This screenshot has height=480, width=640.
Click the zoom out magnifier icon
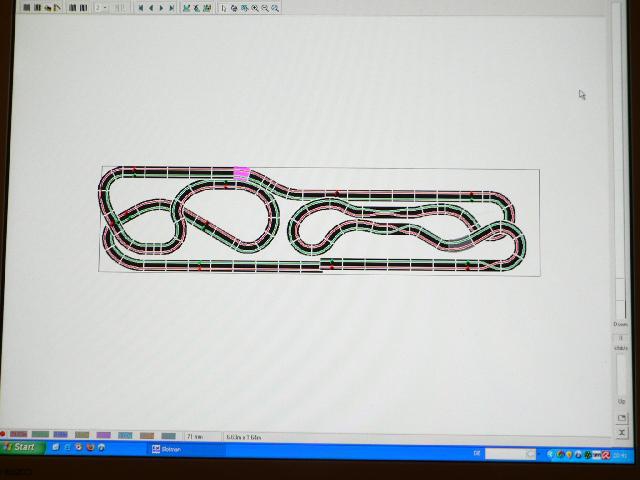pos(265,7)
